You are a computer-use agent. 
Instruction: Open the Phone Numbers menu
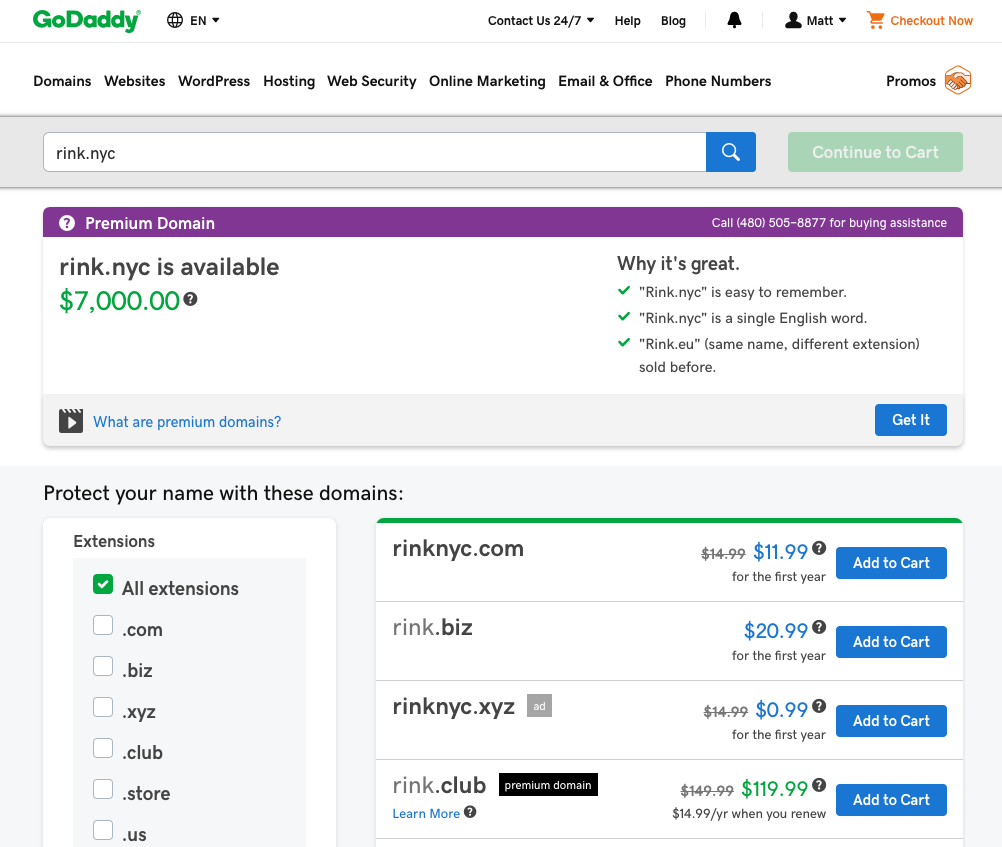718,81
